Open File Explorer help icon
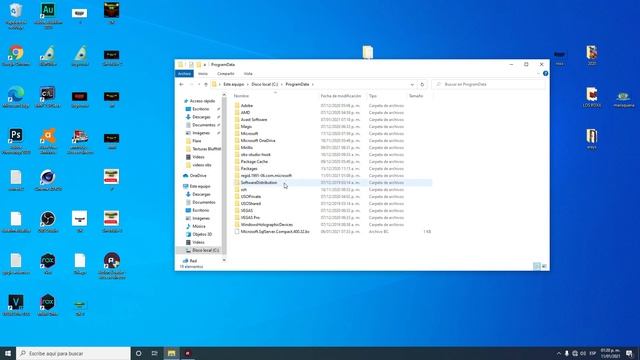 tap(545, 73)
